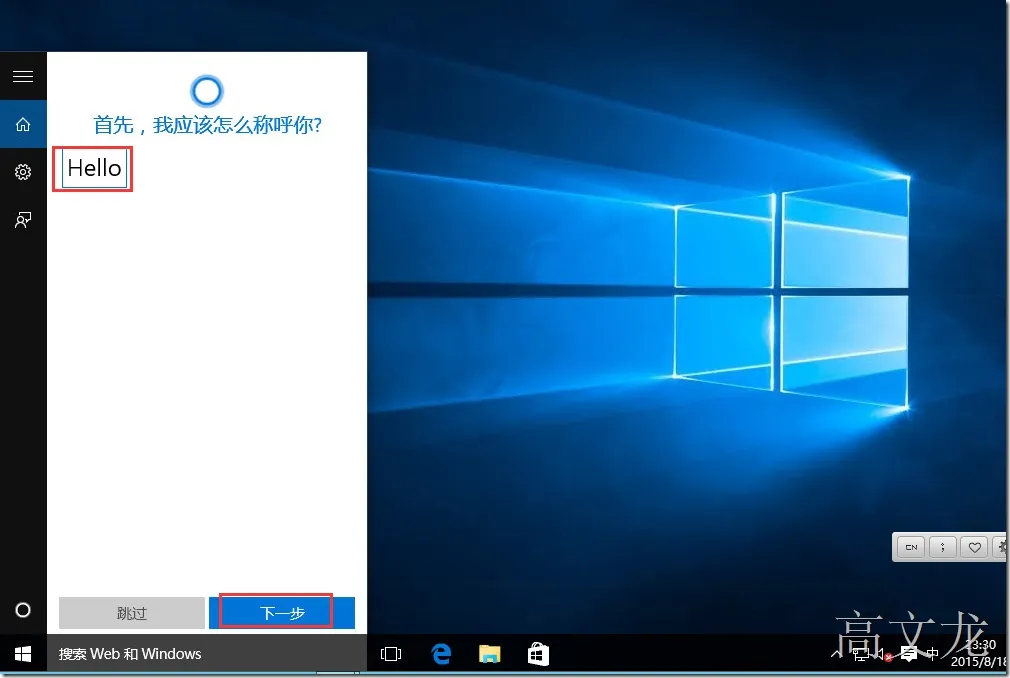The width and height of the screenshot is (1010, 678).
Task: Click the 跳过 skip button
Action: click(132, 613)
